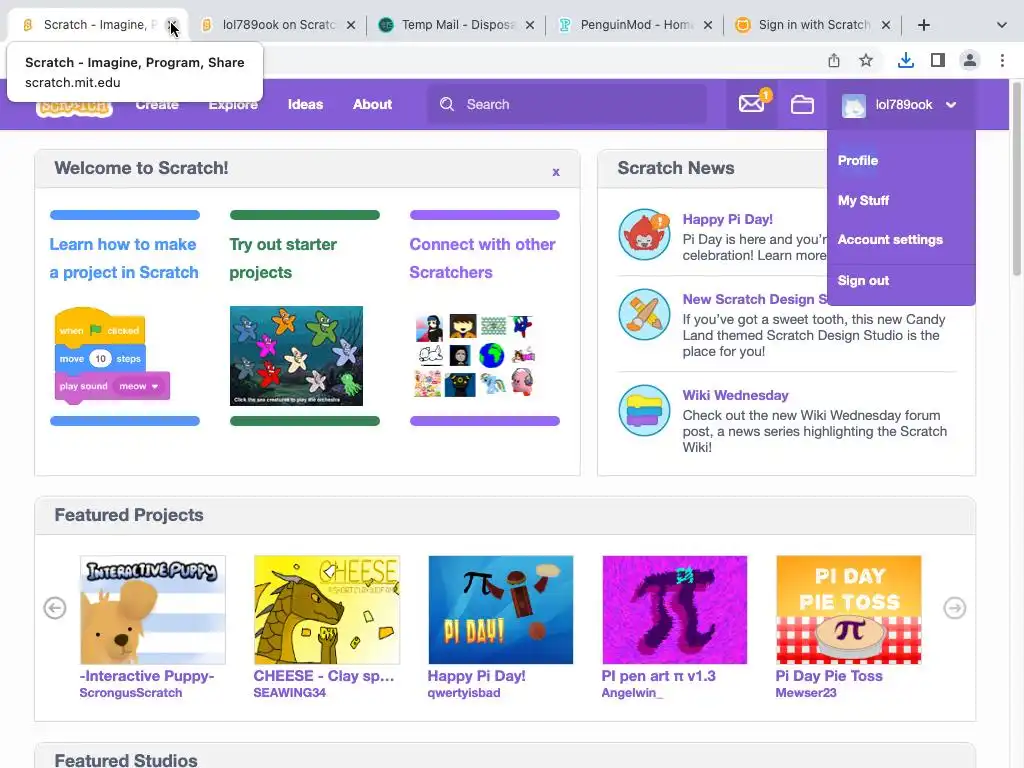Open the Pi Day Pie Toss thumbnail
This screenshot has height=768, width=1024.
[848, 609]
